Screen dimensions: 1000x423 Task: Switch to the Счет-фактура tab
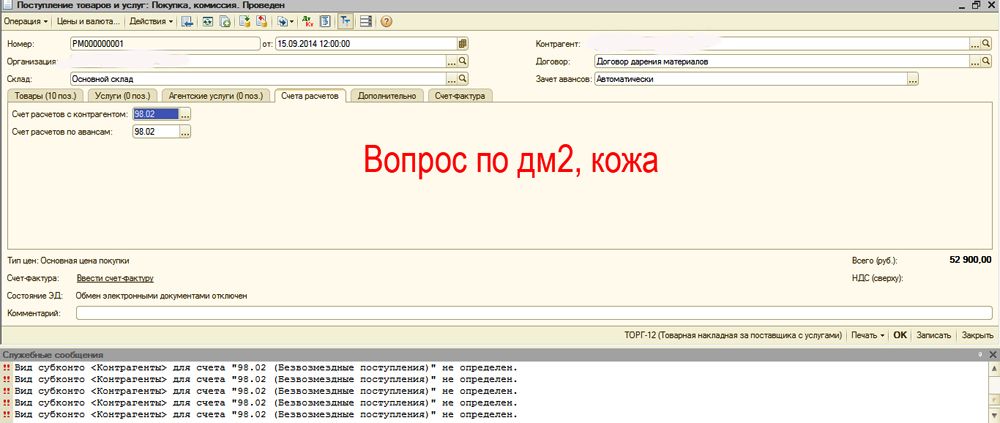click(460, 96)
